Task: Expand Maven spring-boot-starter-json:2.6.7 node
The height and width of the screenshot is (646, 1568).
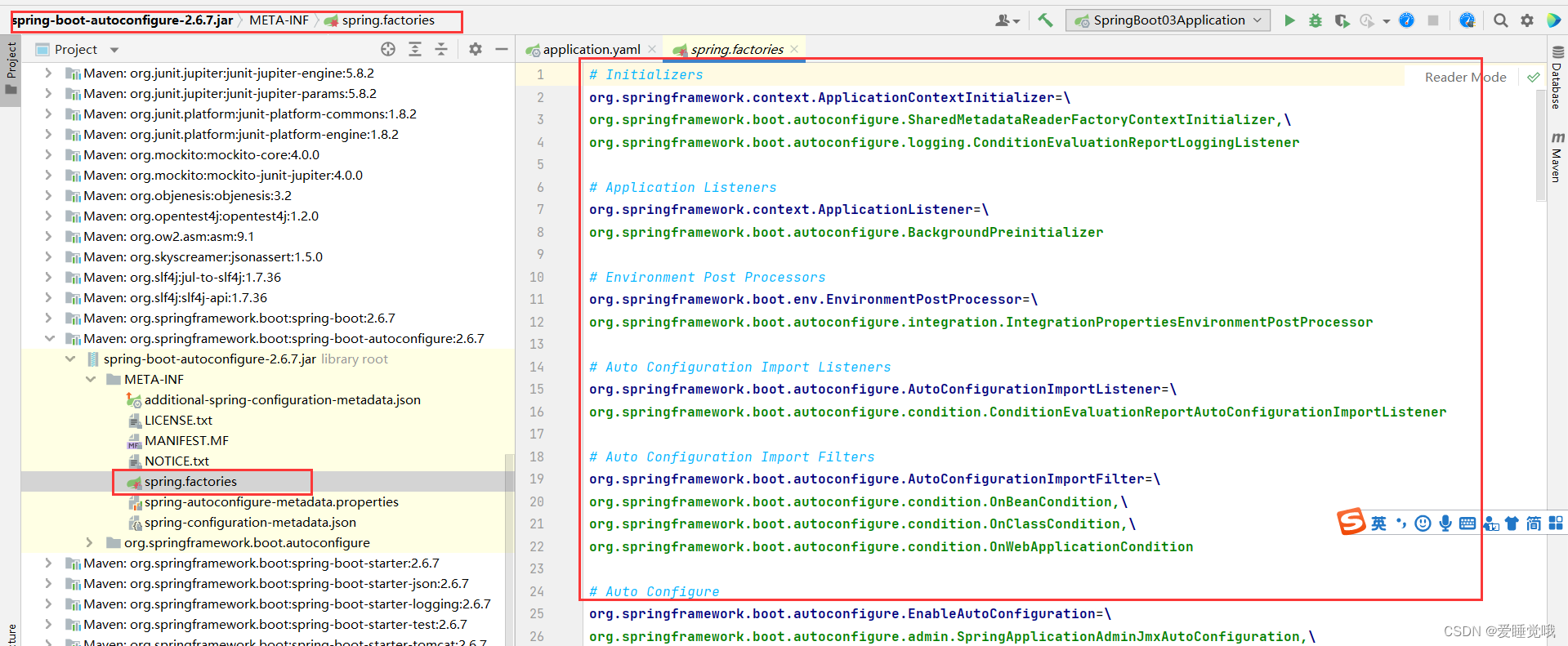Action: pos(49,583)
